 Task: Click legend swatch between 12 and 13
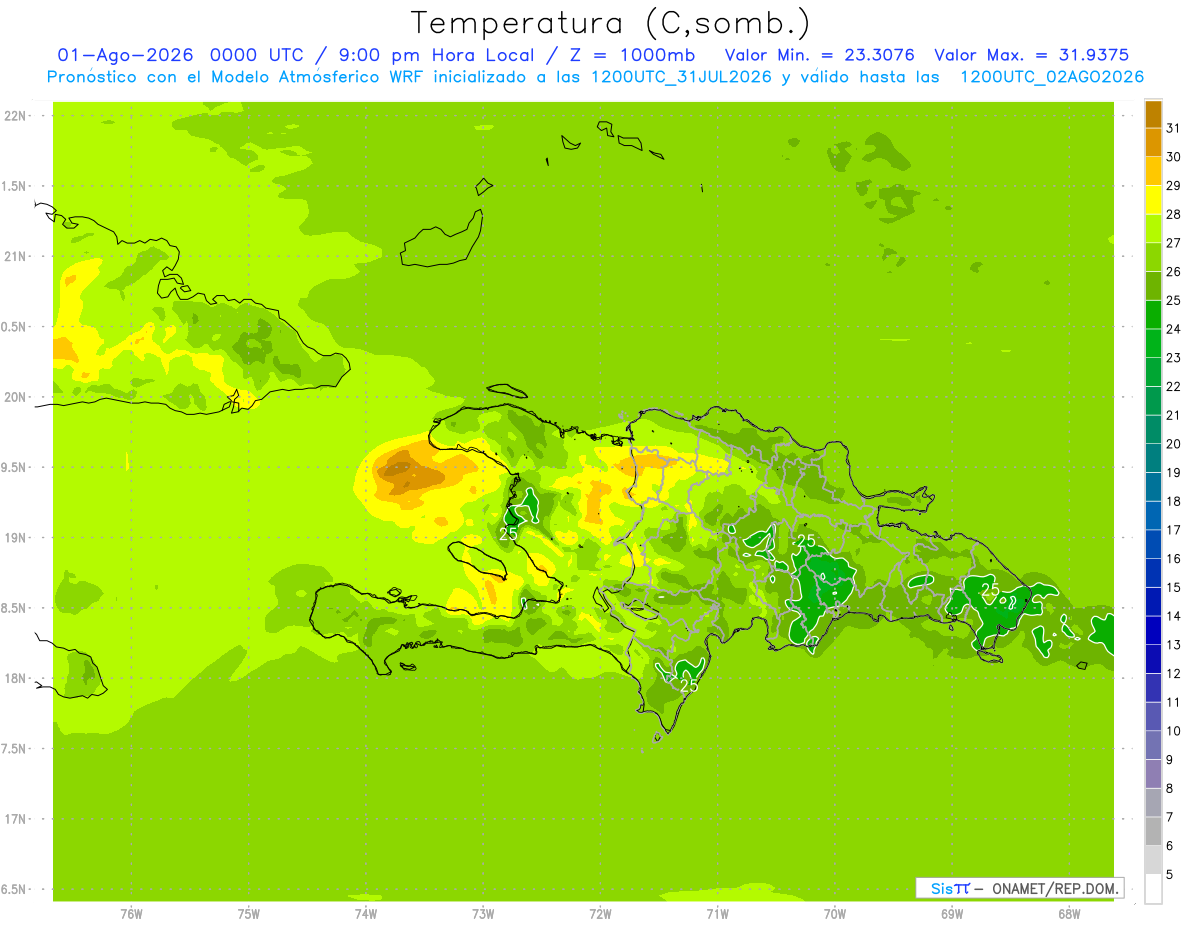coord(1153,659)
